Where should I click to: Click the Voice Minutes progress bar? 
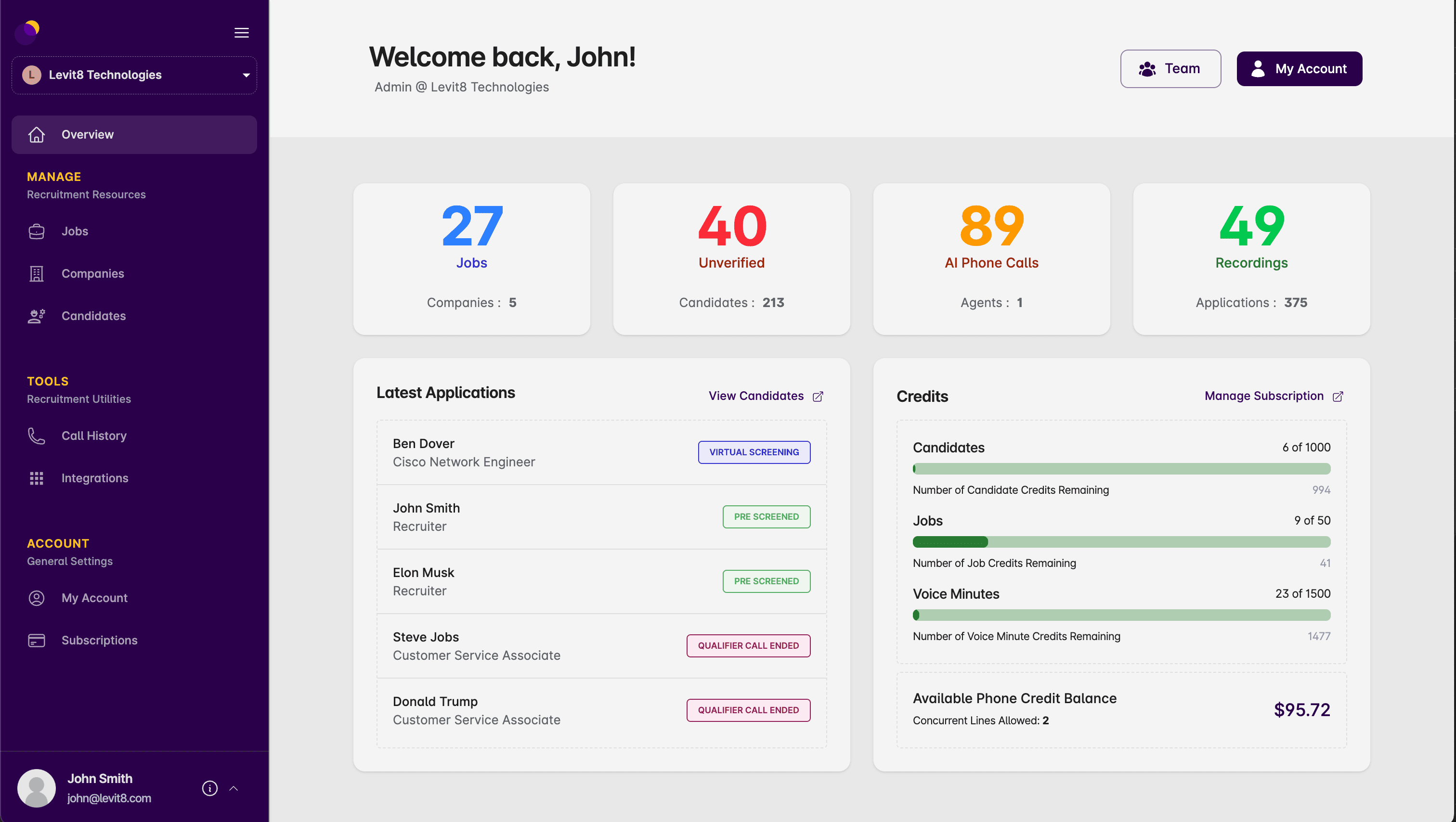click(1122, 615)
